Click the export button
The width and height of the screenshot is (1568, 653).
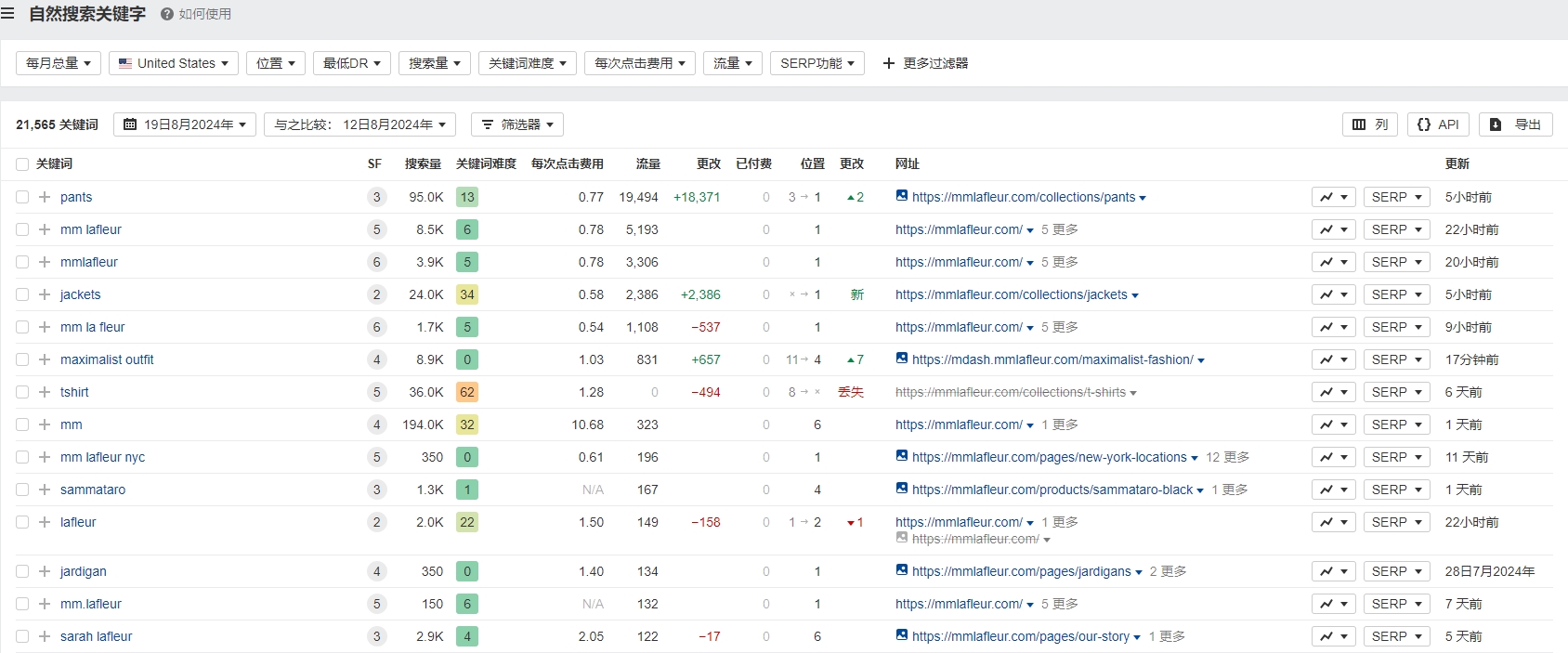point(1516,124)
